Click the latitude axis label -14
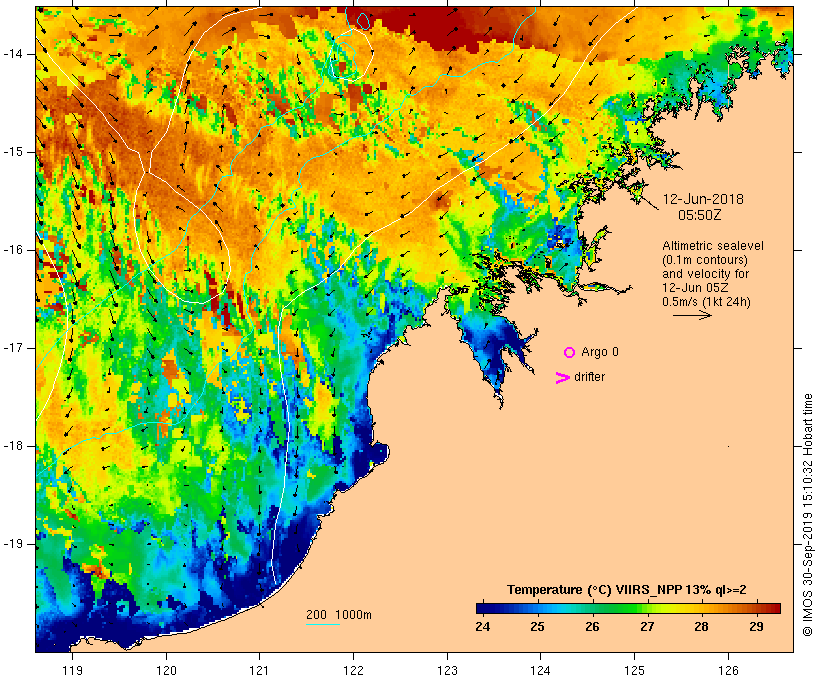Viewport: 820px width, 680px height. (x=13, y=54)
